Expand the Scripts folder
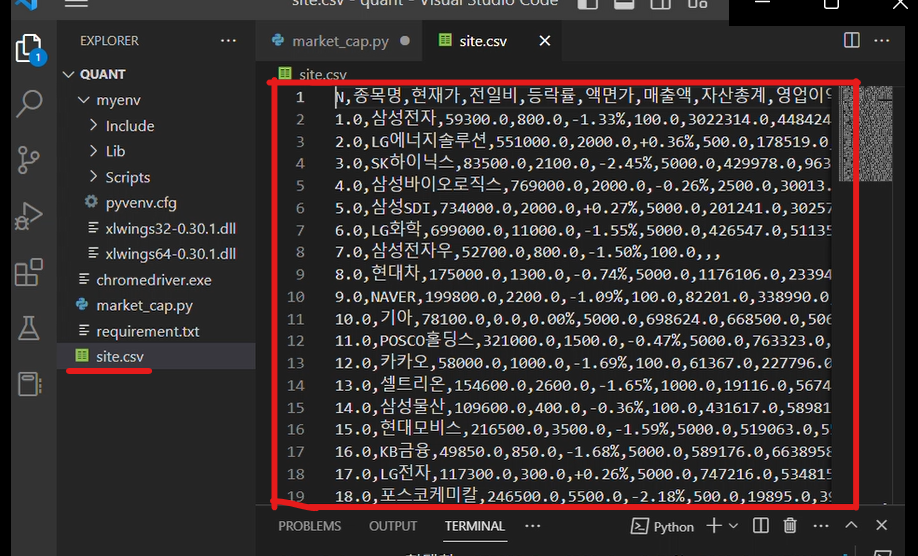The height and width of the screenshot is (556, 918). [x=94, y=177]
